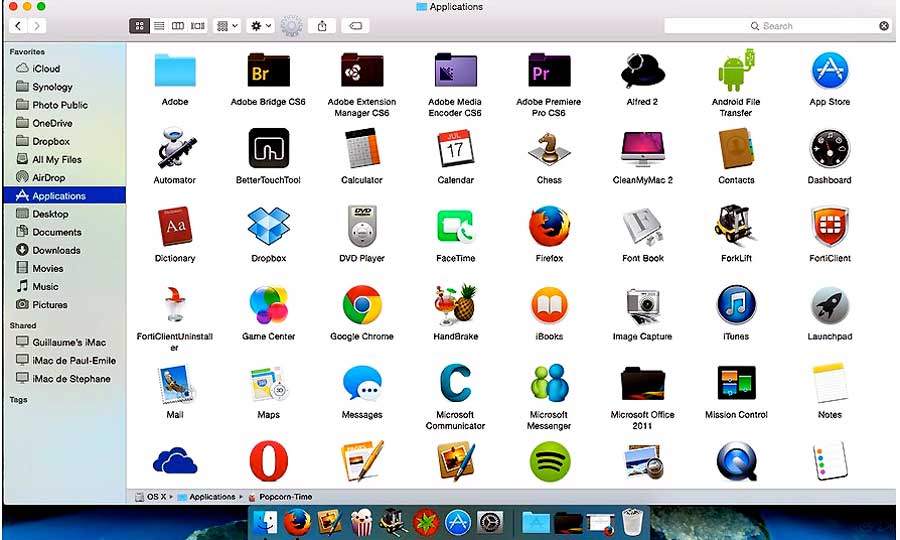
Task: Go back with the back arrow button
Action: (18, 26)
